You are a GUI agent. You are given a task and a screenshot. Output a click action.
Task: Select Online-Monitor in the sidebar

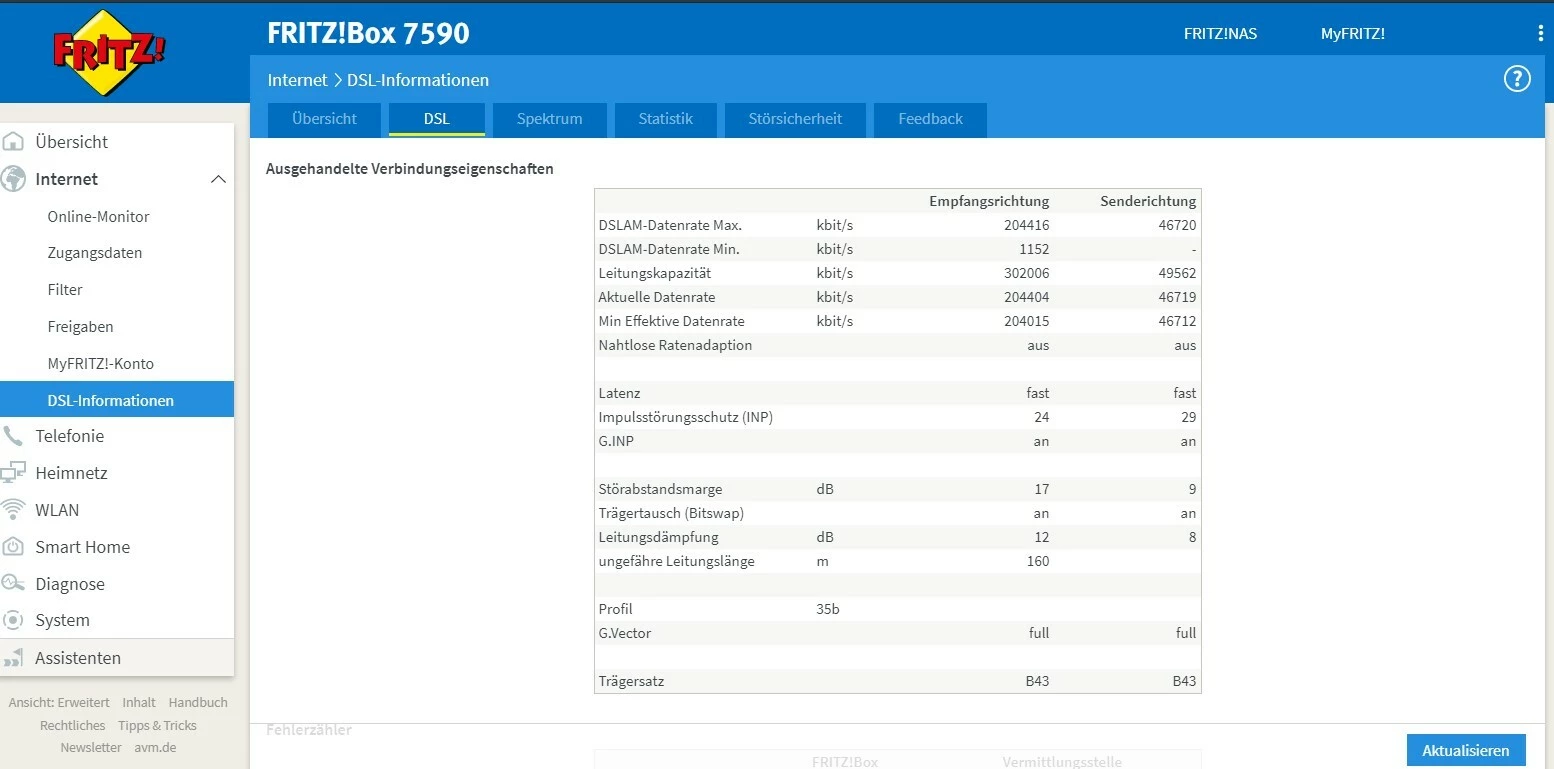98,216
